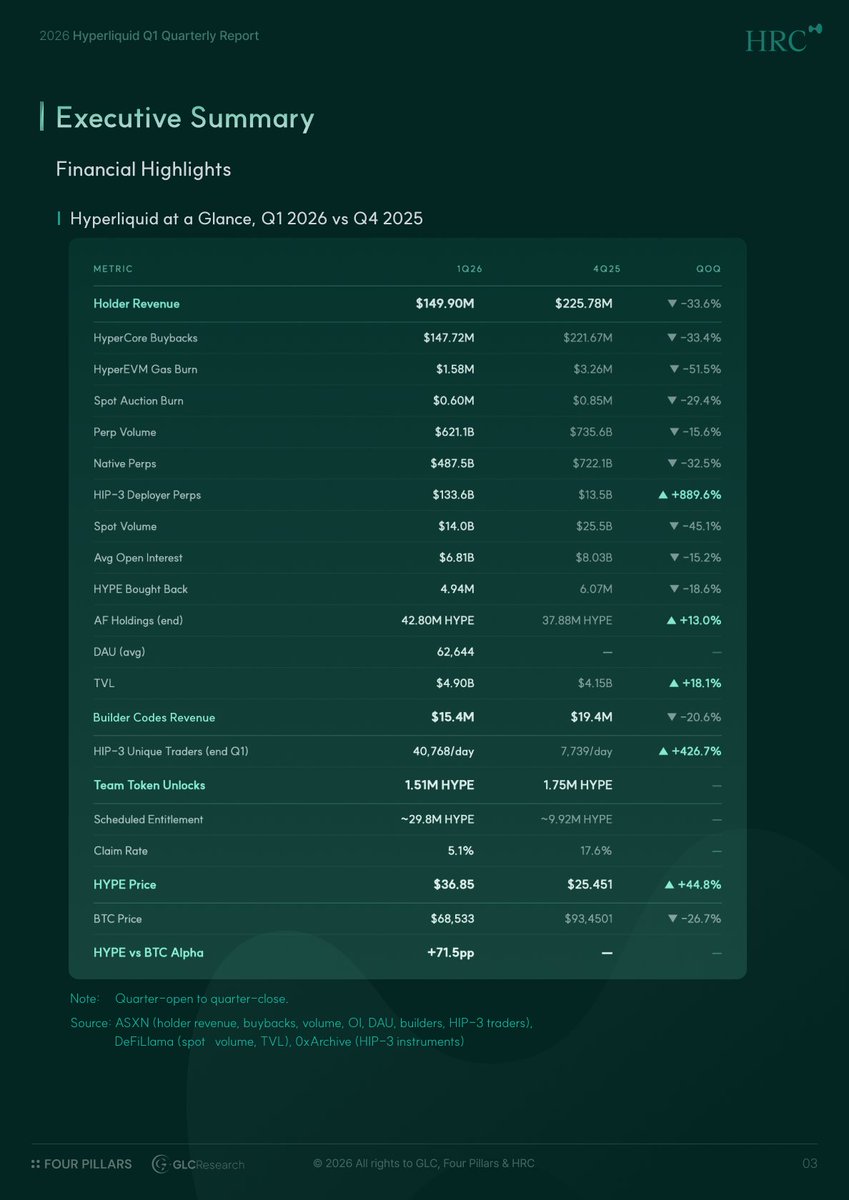Click the $25.5B spot volume value
The image size is (849, 1200).
point(593,527)
